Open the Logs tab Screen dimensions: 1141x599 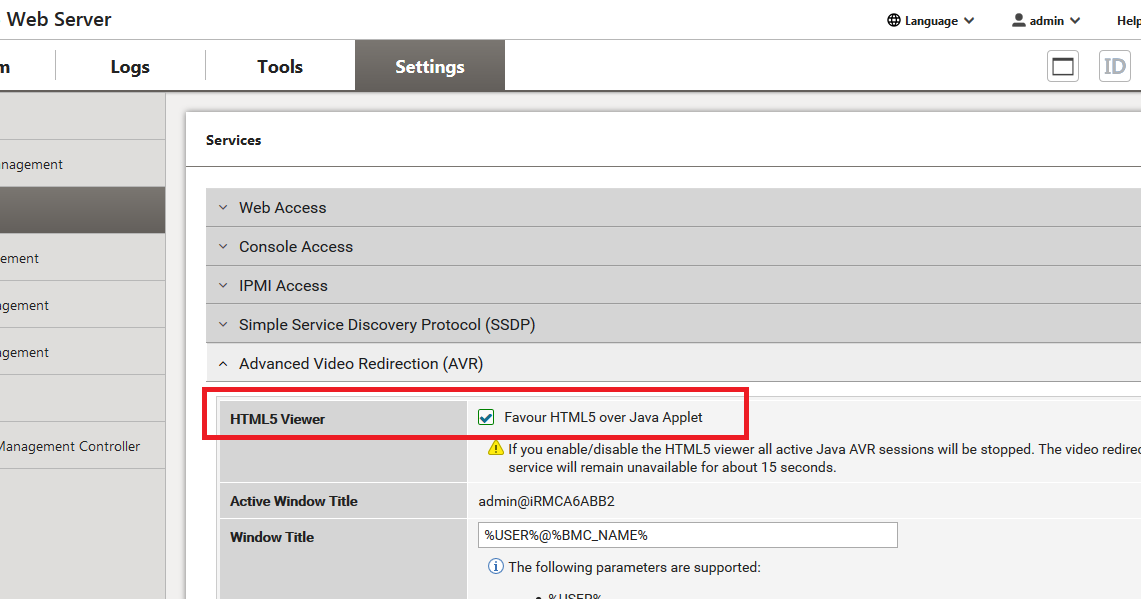click(129, 65)
